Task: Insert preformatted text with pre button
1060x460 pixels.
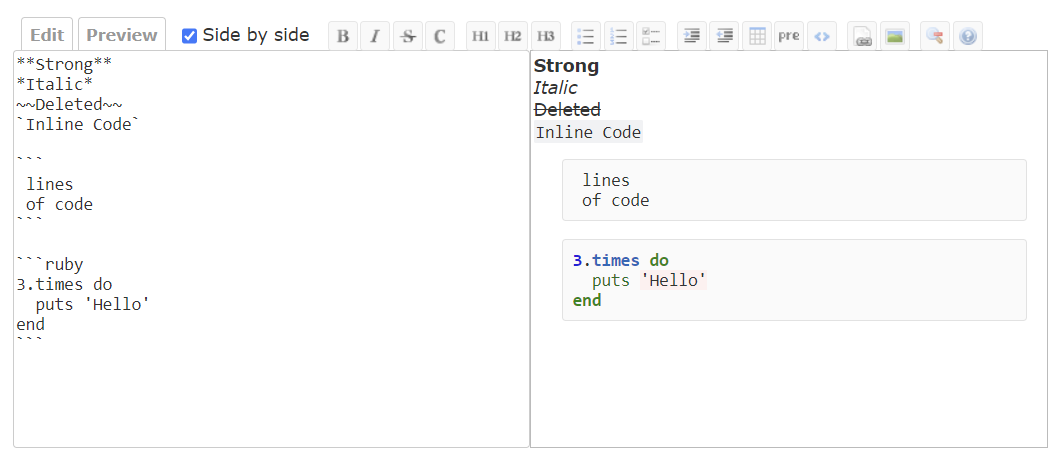Action: (789, 36)
